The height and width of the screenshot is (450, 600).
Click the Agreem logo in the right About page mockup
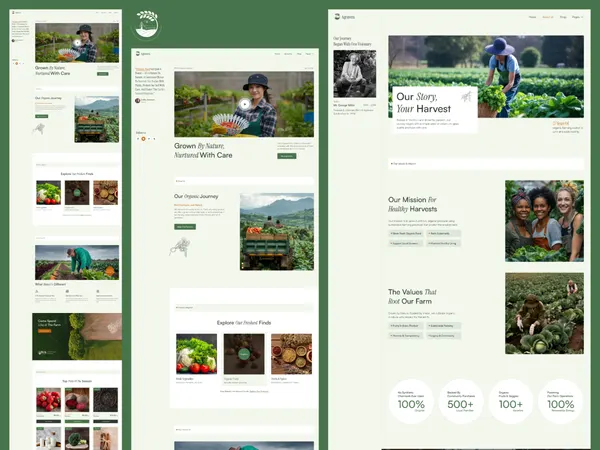[x=344, y=17]
